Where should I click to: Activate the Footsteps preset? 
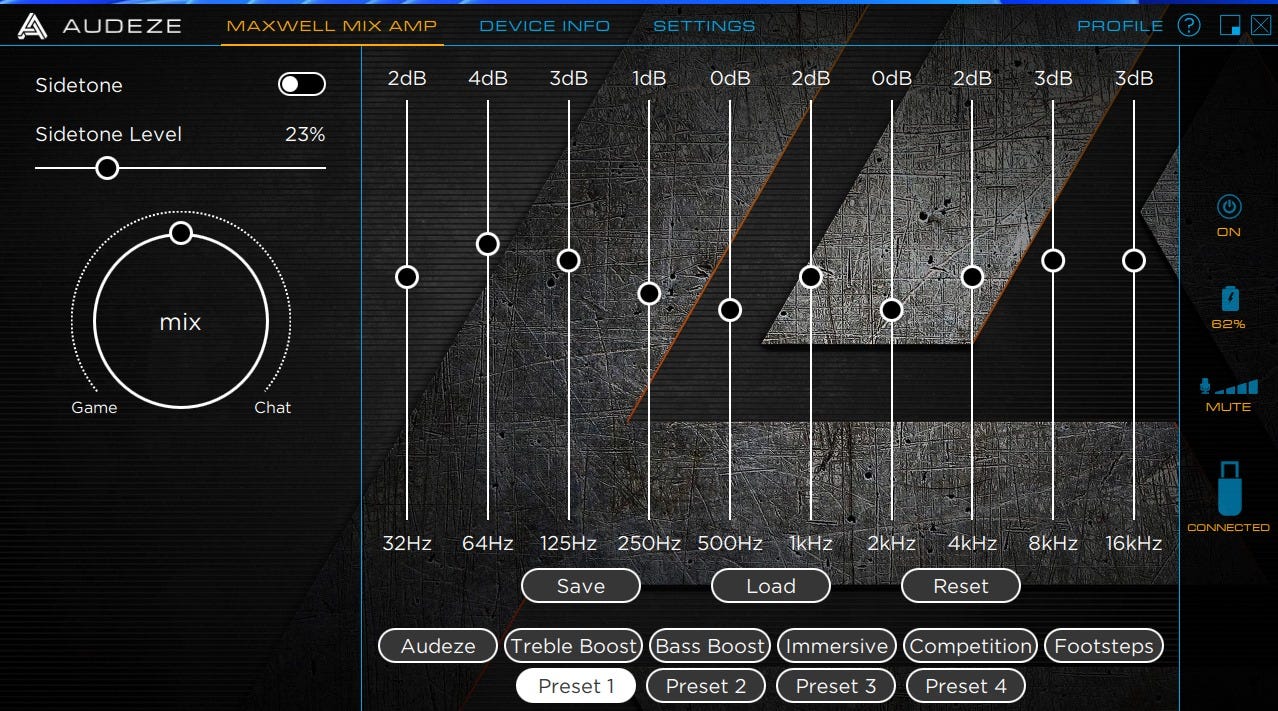coord(1104,645)
